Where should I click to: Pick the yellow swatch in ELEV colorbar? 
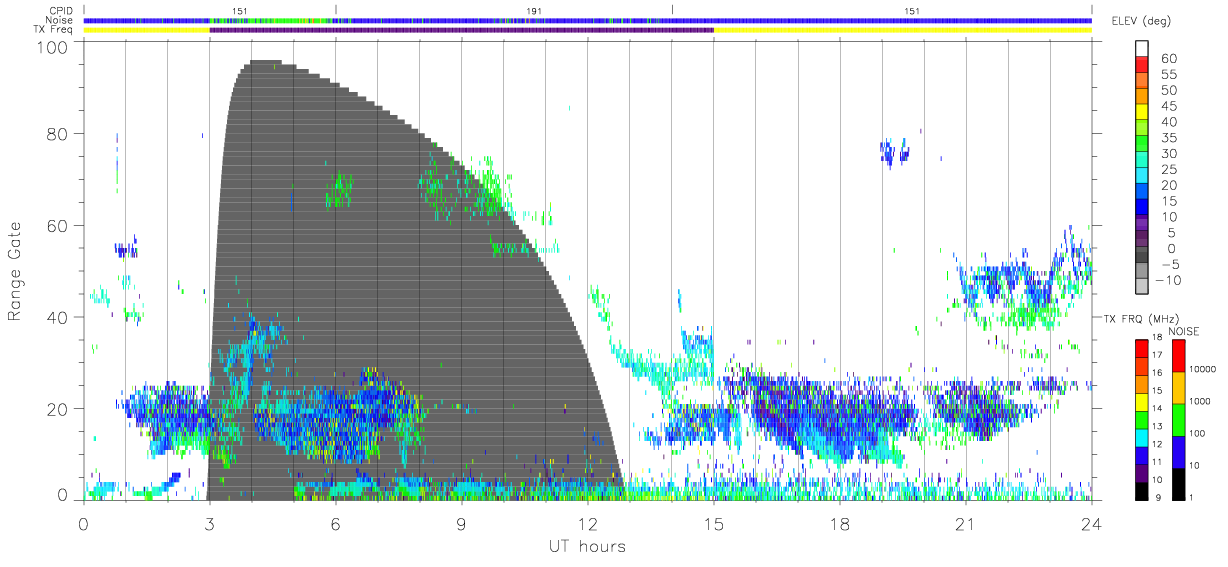click(x=1143, y=111)
